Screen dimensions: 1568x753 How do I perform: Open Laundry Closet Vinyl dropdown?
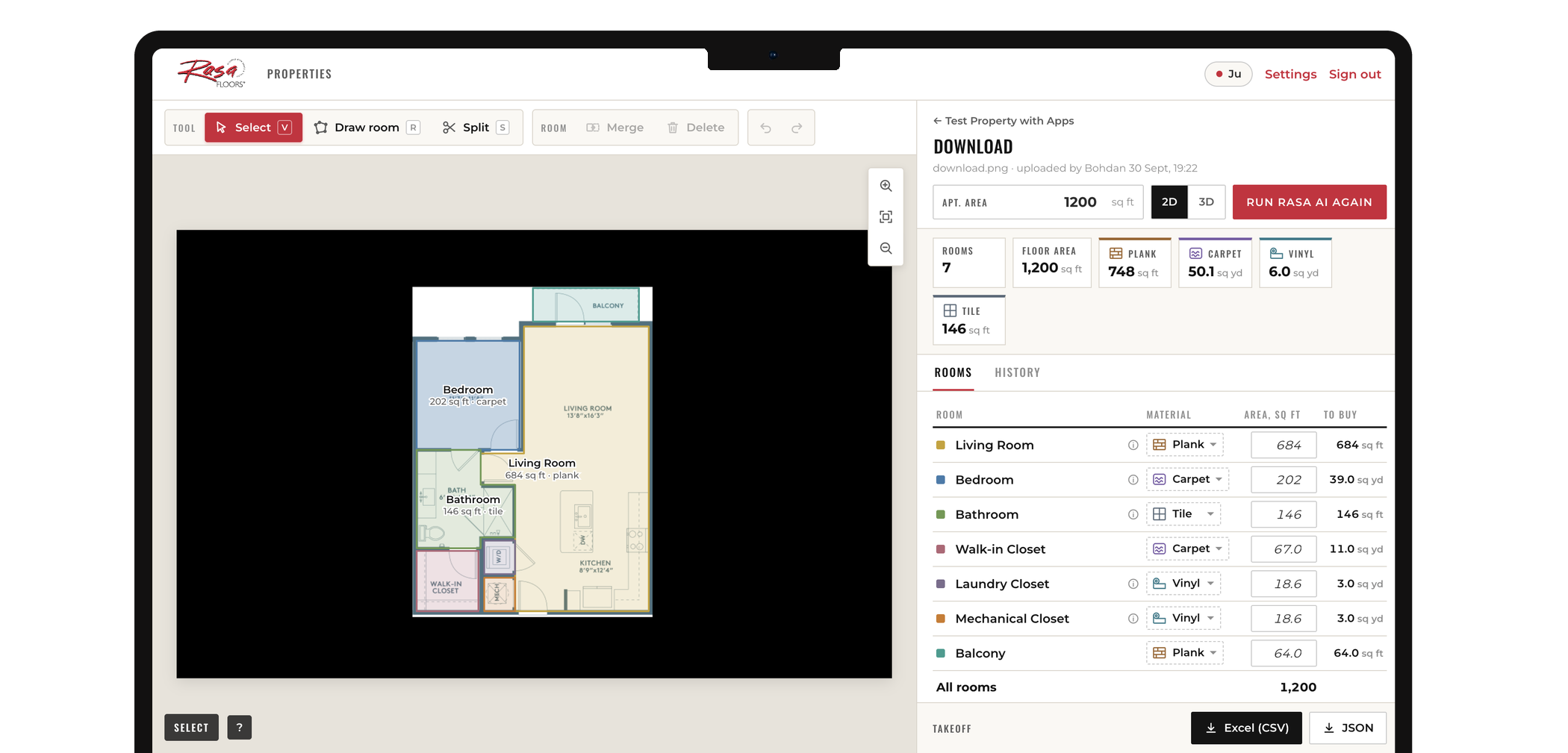pyautogui.click(x=1183, y=584)
